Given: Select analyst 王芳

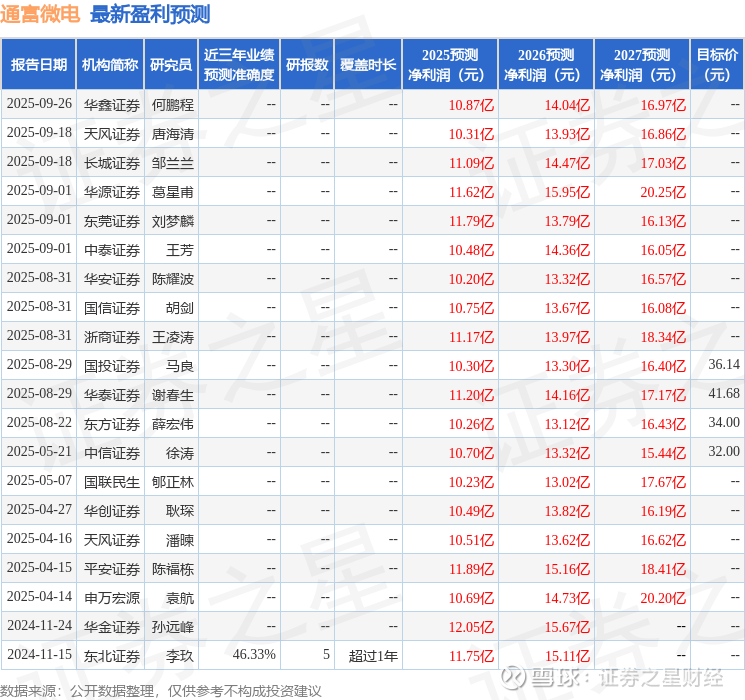Looking at the screenshot, I should pyautogui.click(x=180, y=250).
